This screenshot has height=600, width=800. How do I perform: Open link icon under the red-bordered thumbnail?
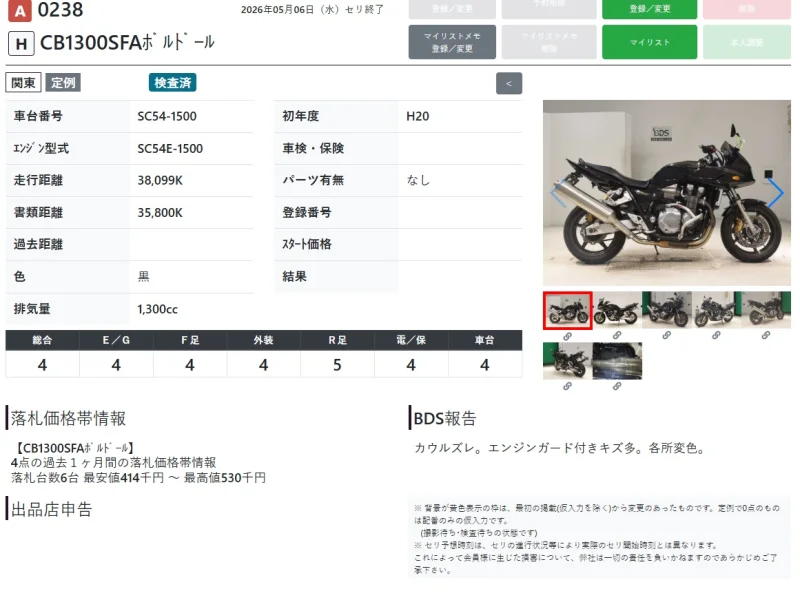[567, 336]
